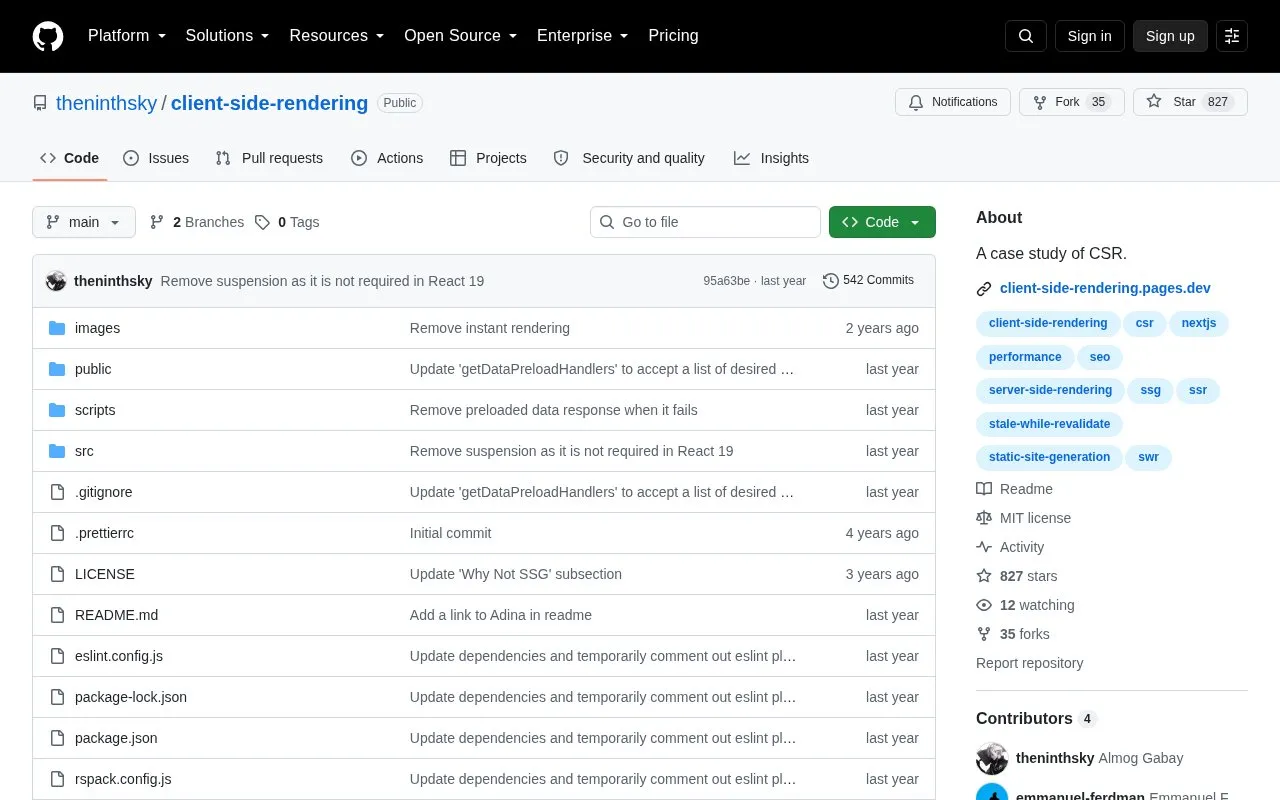Viewport: 1280px width, 800px height.
Task: Open the scripts folder
Action: click(95, 410)
